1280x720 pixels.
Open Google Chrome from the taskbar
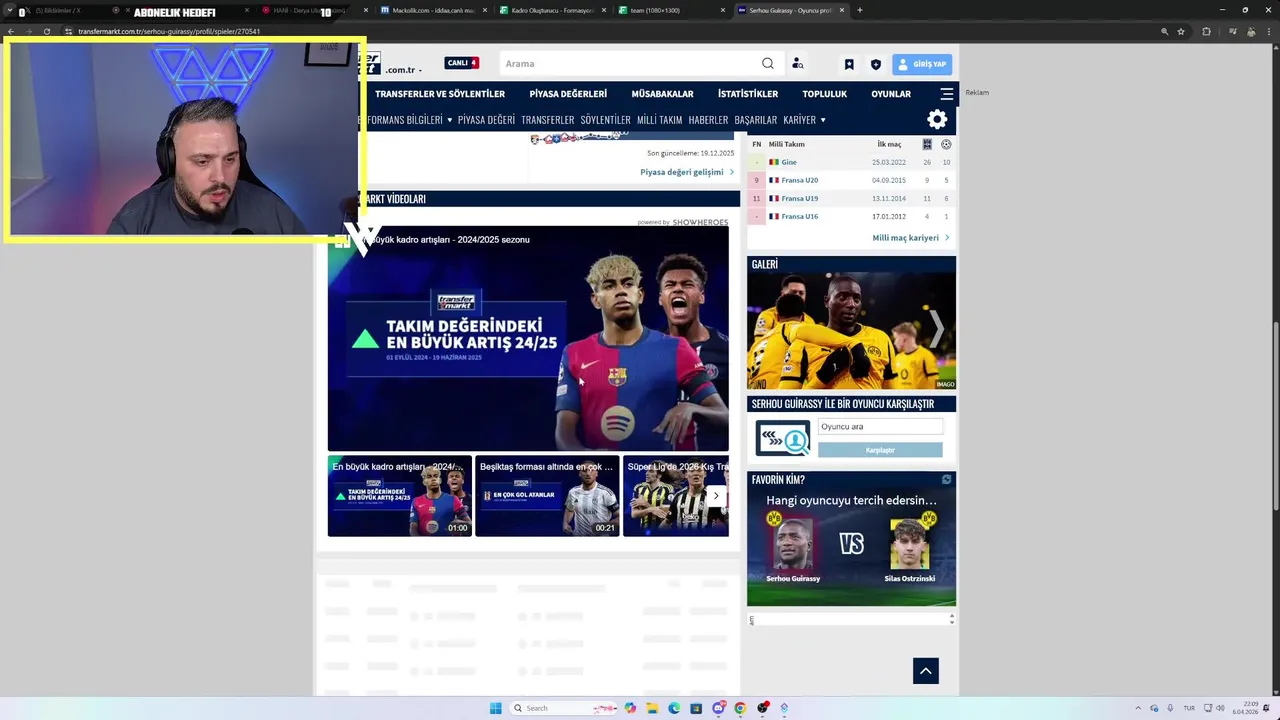(x=740, y=708)
